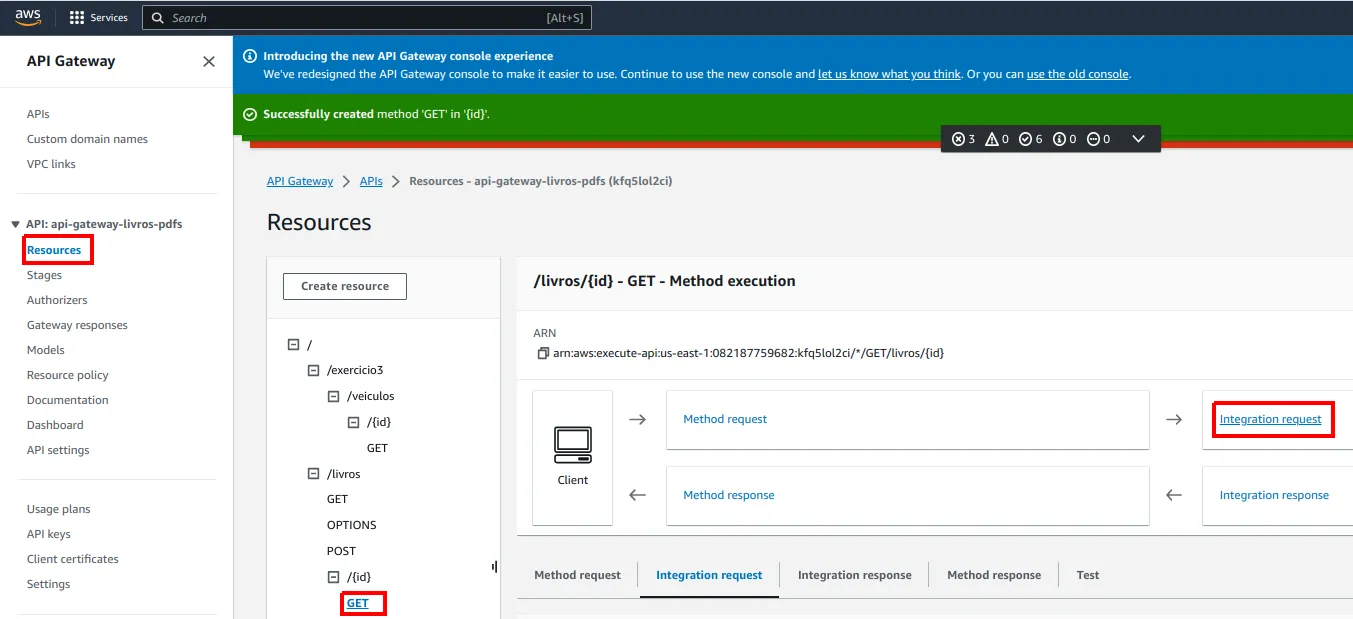Open Resource policy in sidebar
The height and width of the screenshot is (619, 1353).
point(67,375)
